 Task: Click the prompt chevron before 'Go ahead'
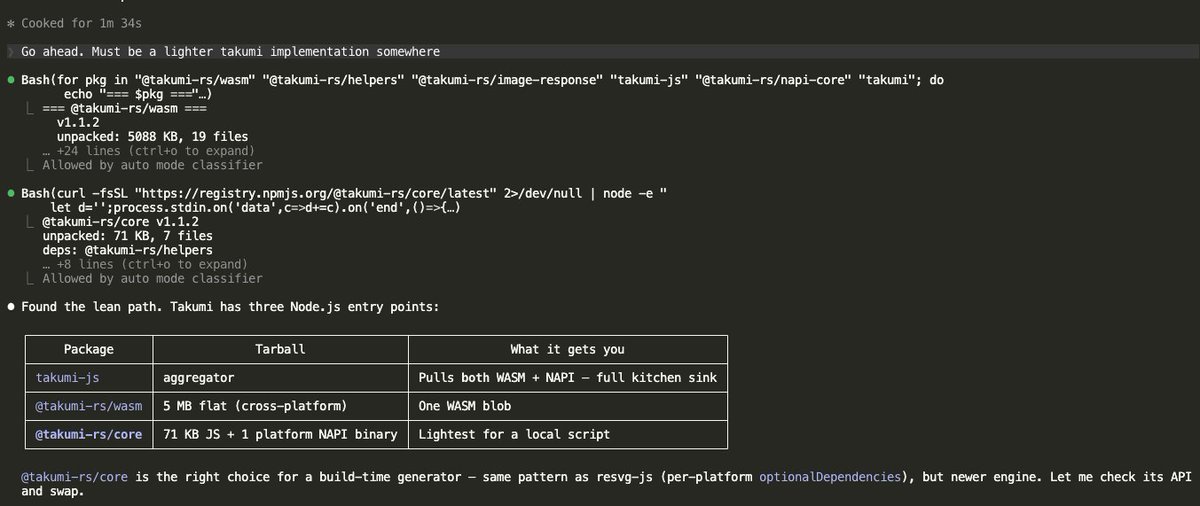(x=10, y=51)
